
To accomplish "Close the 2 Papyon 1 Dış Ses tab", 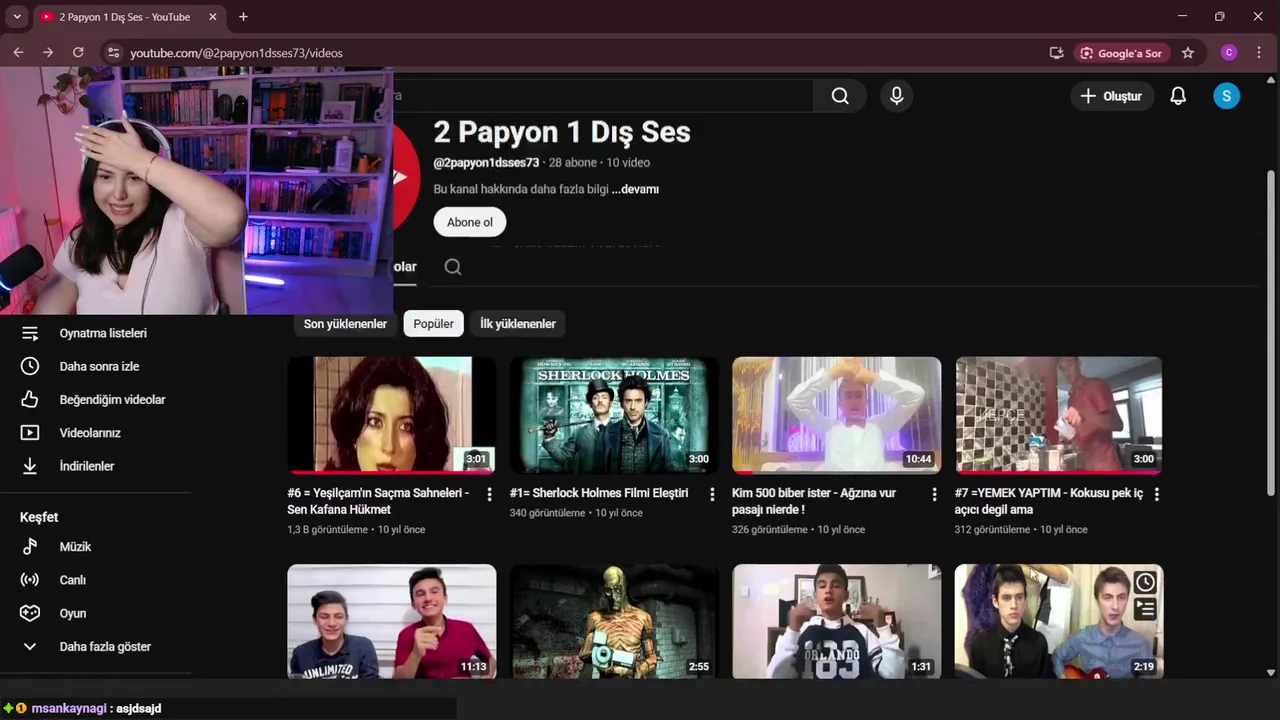I will [x=213, y=17].
